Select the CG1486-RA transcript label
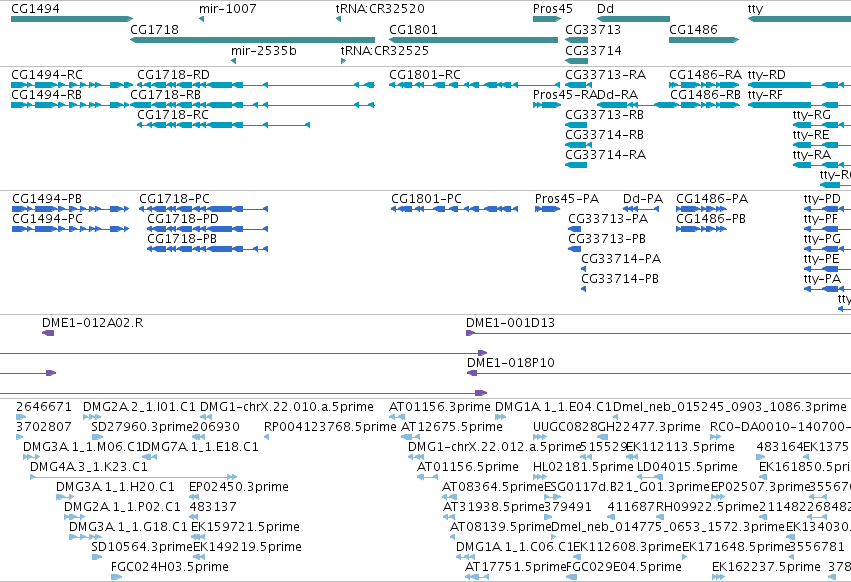 (x=705, y=74)
